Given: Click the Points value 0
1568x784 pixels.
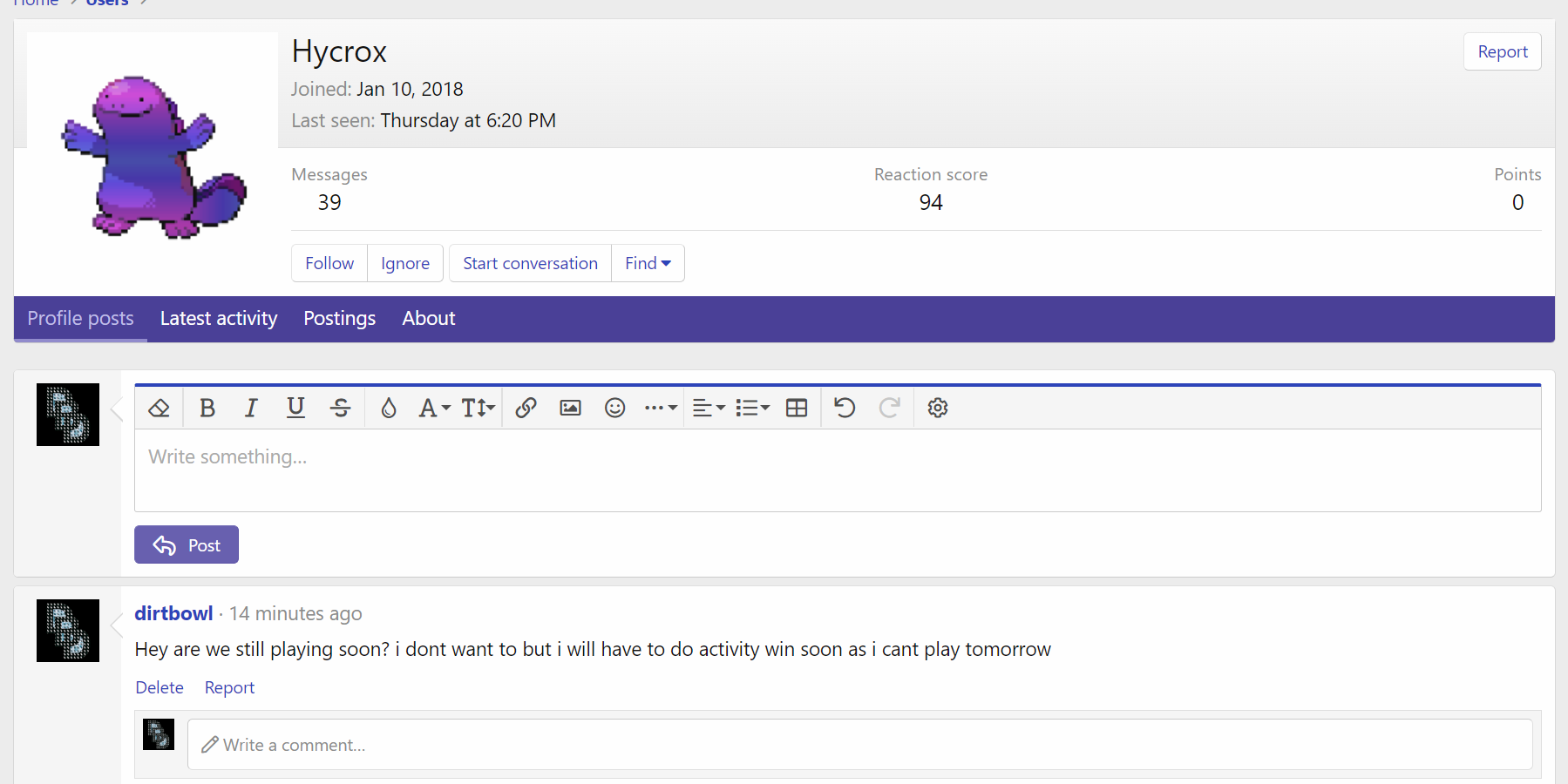Looking at the screenshot, I should pyautogui.click(x=1517, y=202).
